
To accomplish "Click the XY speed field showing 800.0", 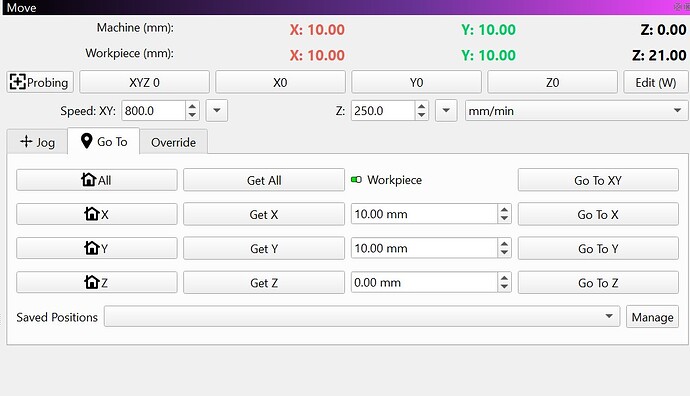I will point(153,110).
